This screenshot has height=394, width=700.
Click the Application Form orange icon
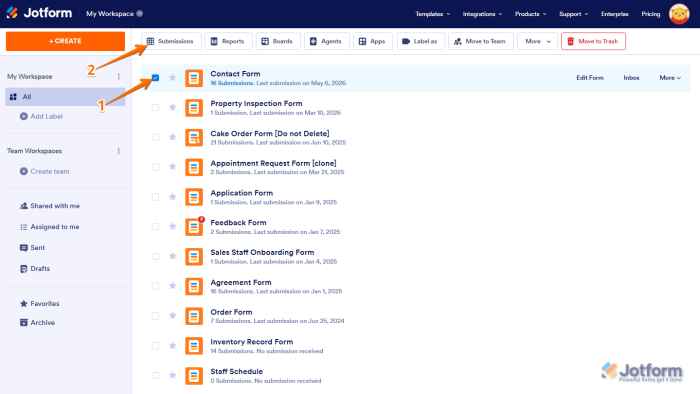click(194, 197)
